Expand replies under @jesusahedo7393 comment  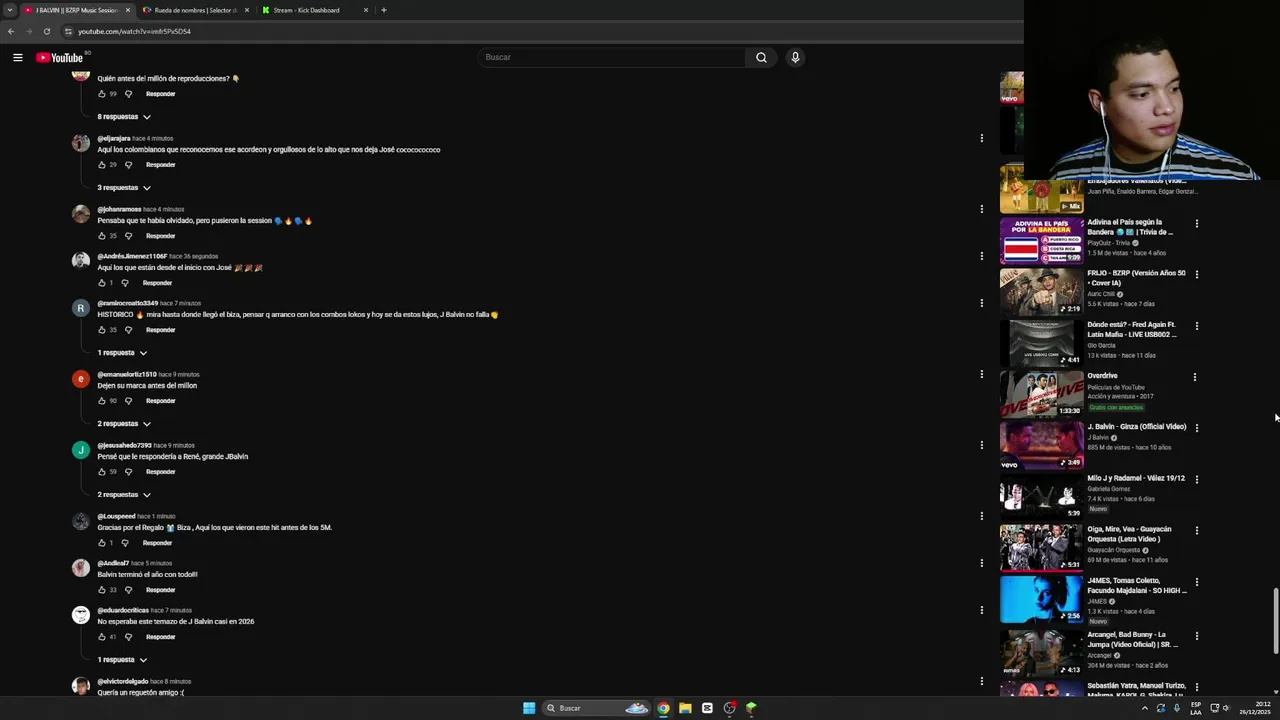click(x=124, y=495)
